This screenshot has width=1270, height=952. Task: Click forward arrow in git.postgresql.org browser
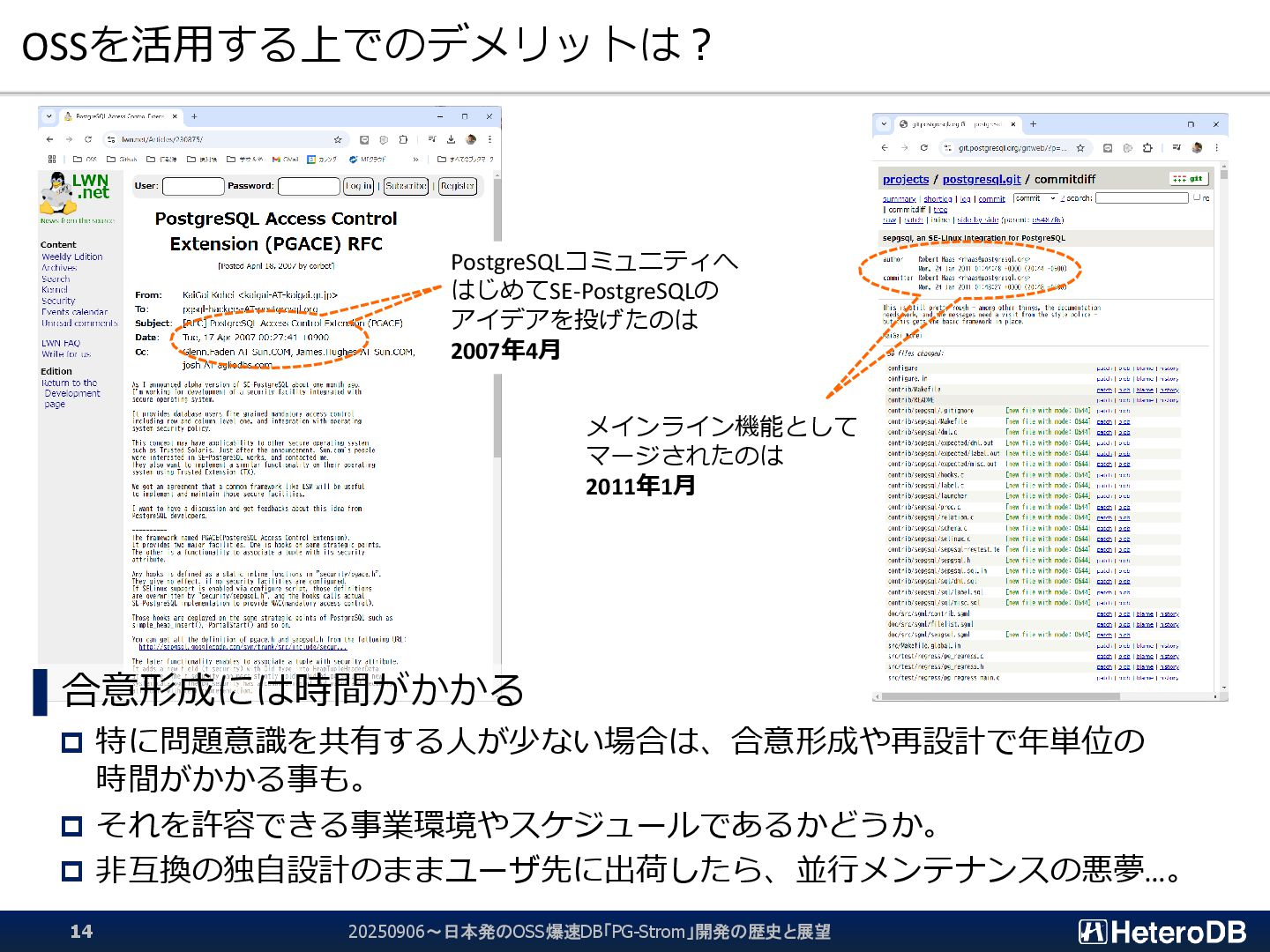click(x=904, y=148)
